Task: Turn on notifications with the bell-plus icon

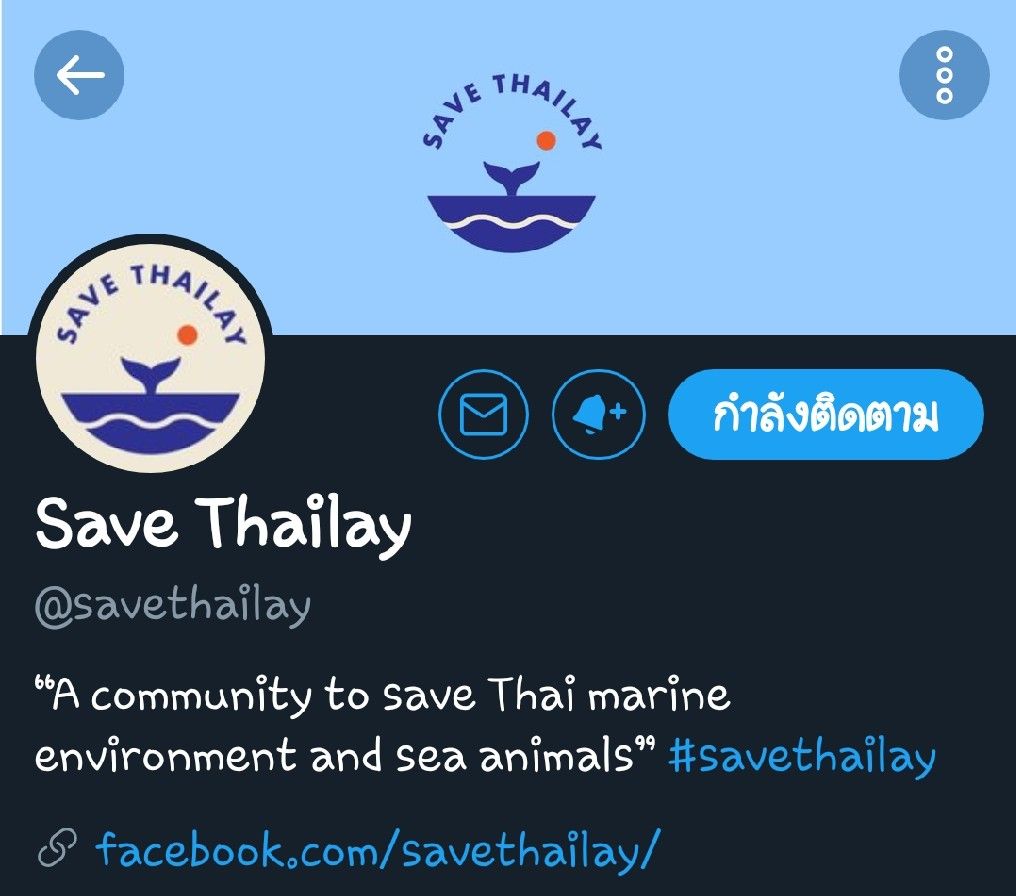Action: 599,414
